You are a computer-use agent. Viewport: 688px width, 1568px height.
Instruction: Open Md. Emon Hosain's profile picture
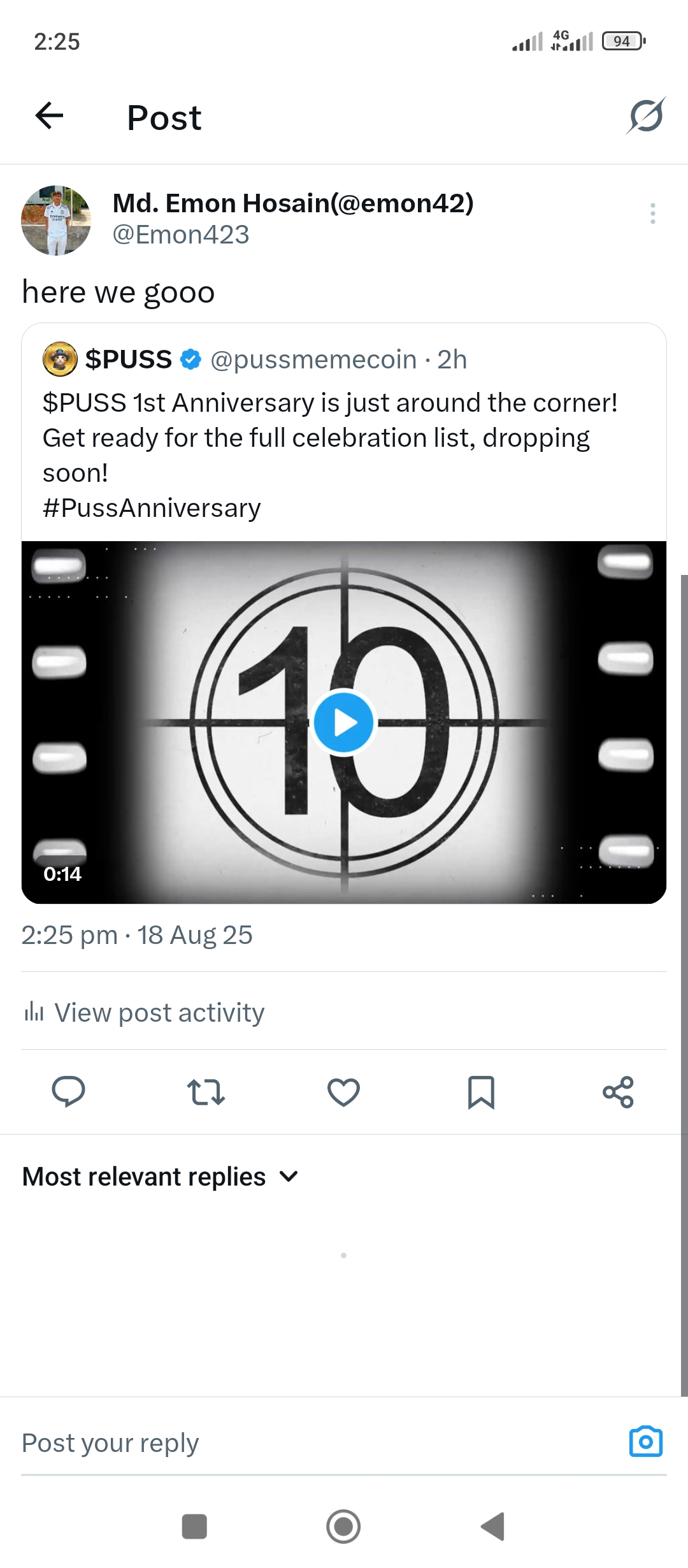tap(56, 221)
